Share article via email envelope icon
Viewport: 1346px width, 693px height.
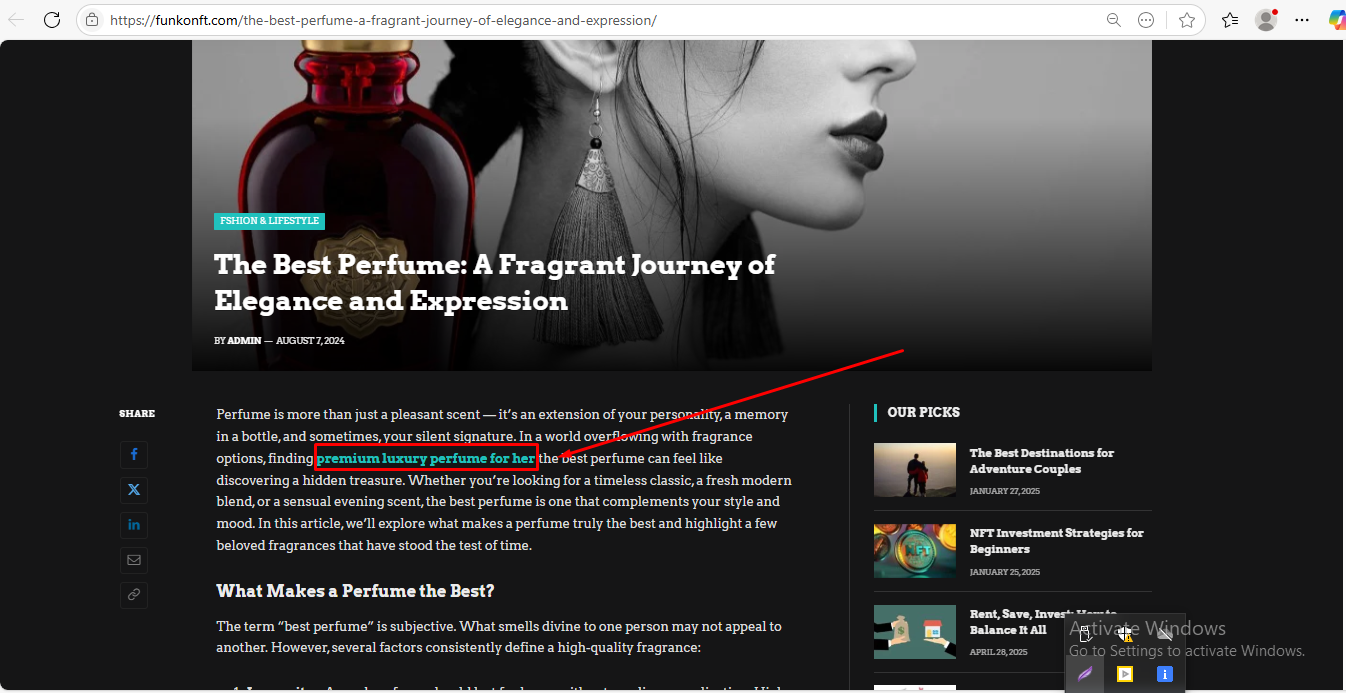134,560
